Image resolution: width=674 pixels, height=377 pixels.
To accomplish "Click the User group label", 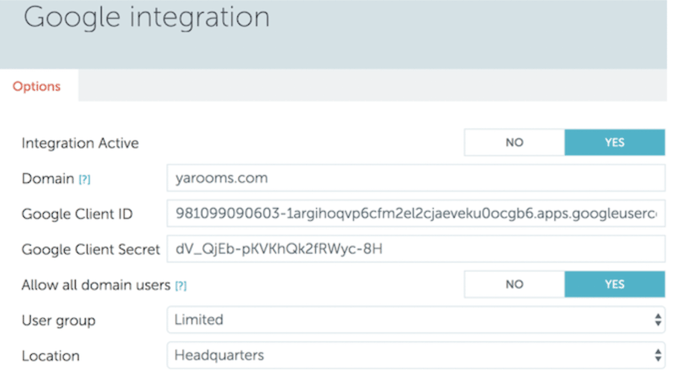I will [x=58, y=321].
